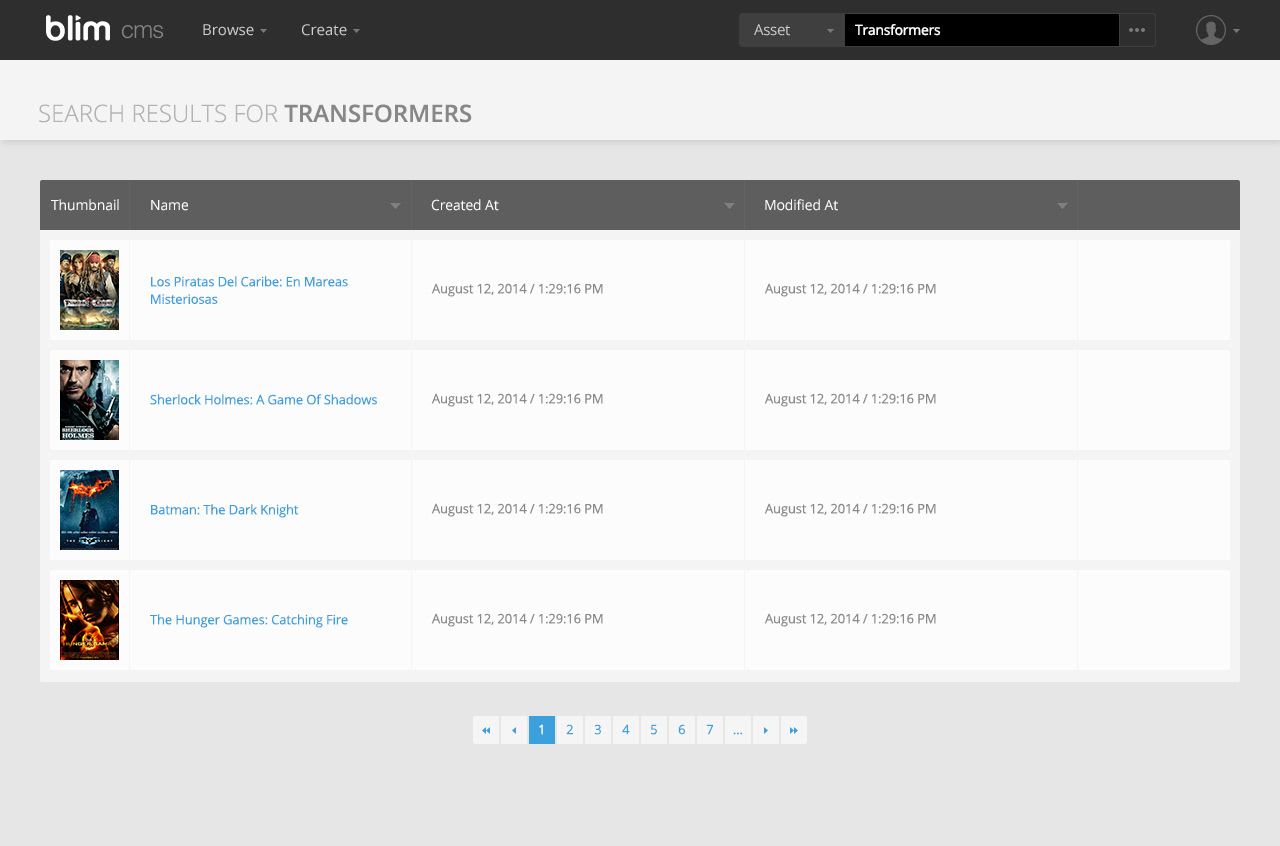Click the Batman Dark Knight poster thumbnail
1280x846 pixels.
(89, 510)
